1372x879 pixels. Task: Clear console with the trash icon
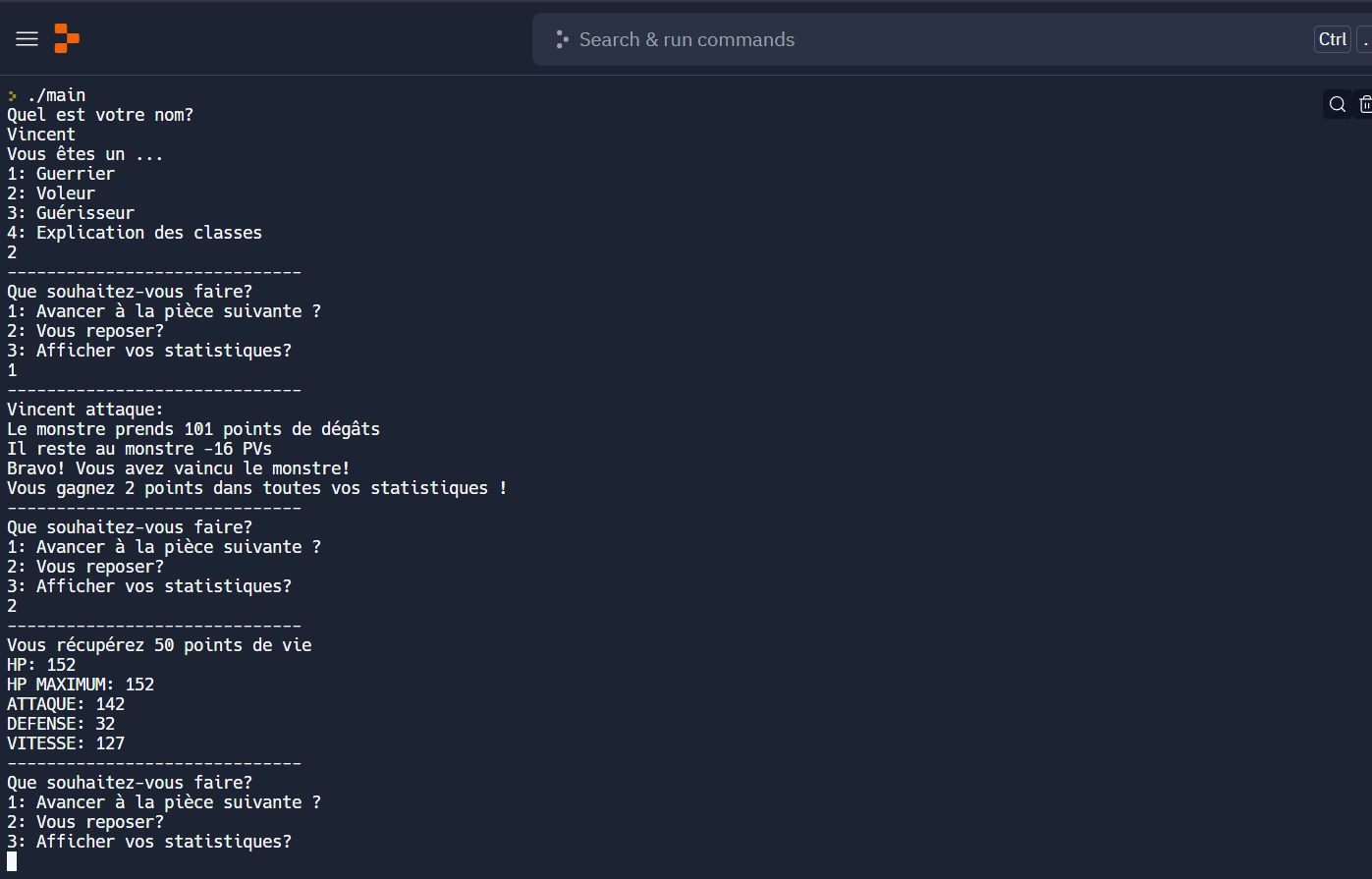point(1364,104)
